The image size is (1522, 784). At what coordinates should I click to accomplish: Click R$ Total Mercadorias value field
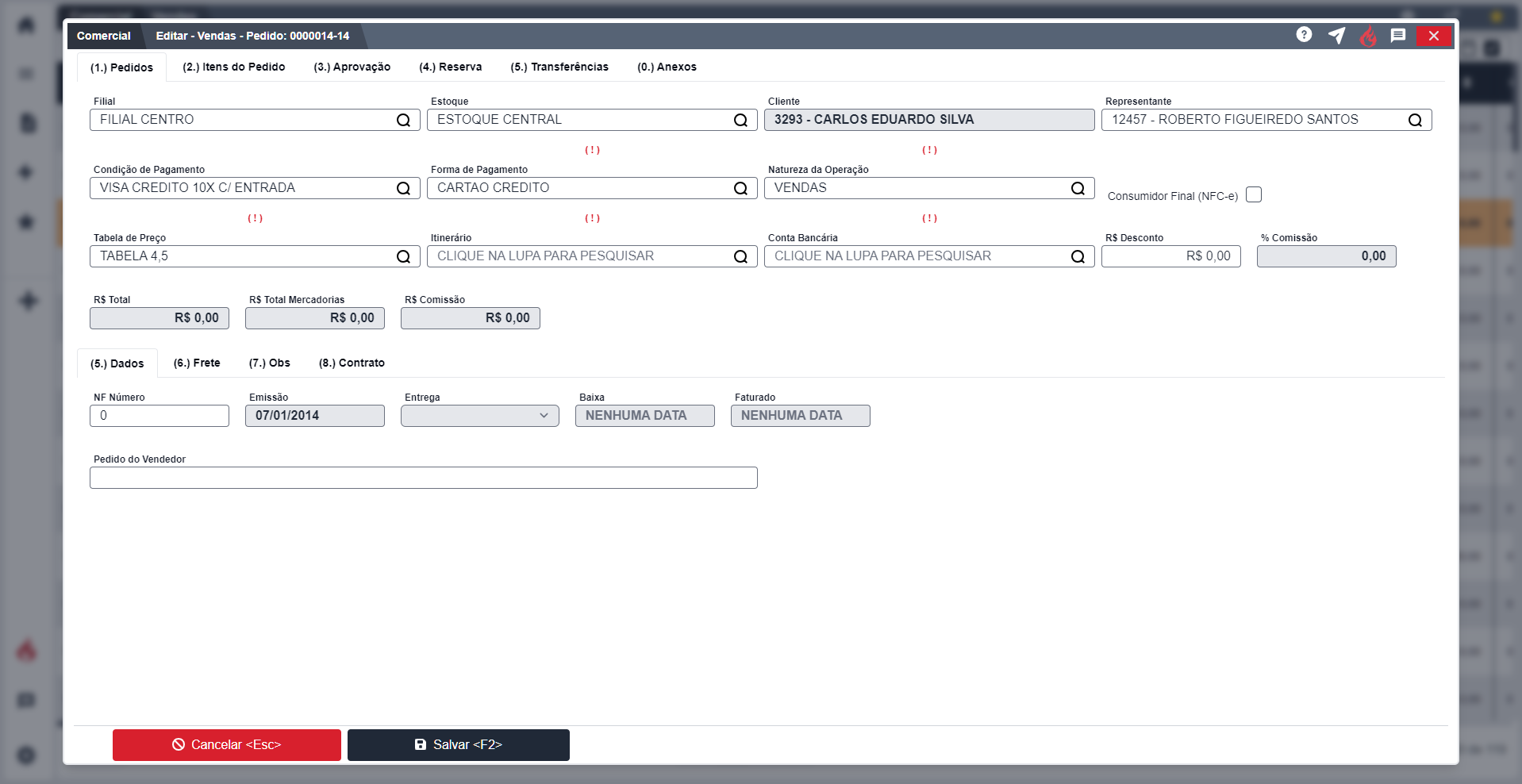(x=315, y=318)
